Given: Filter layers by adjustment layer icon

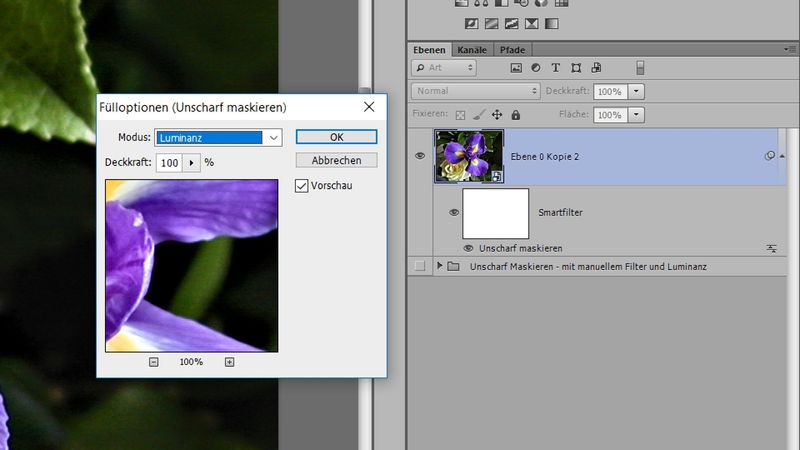Looking at the screenshot, I should click(x=536, y=68).
